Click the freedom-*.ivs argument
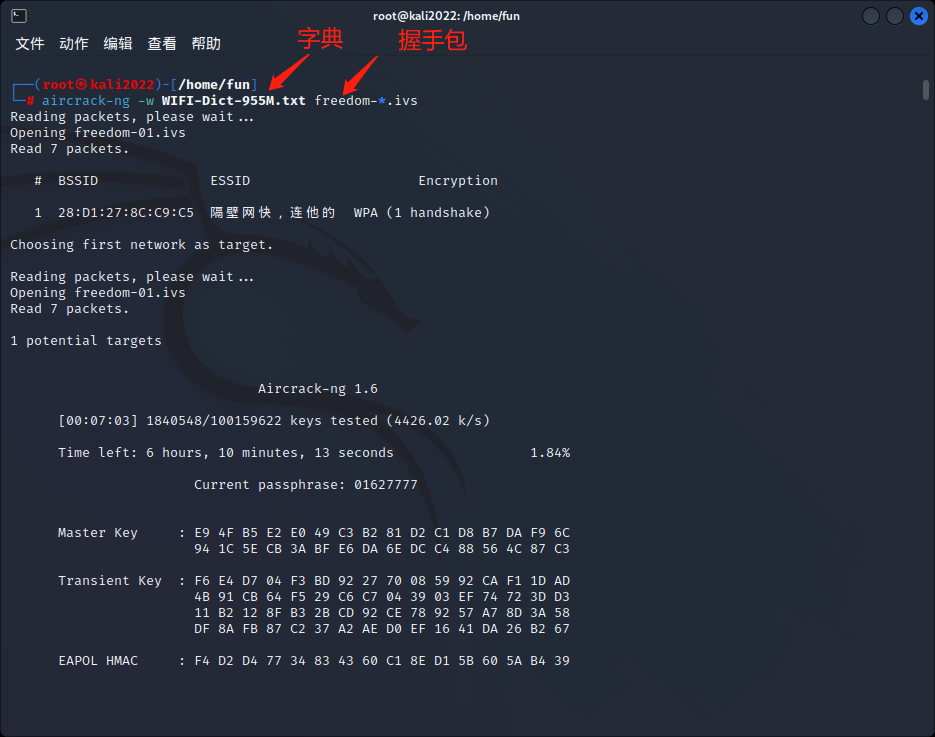The width and height of the screenshot is (935, 737). coord(366,101)
